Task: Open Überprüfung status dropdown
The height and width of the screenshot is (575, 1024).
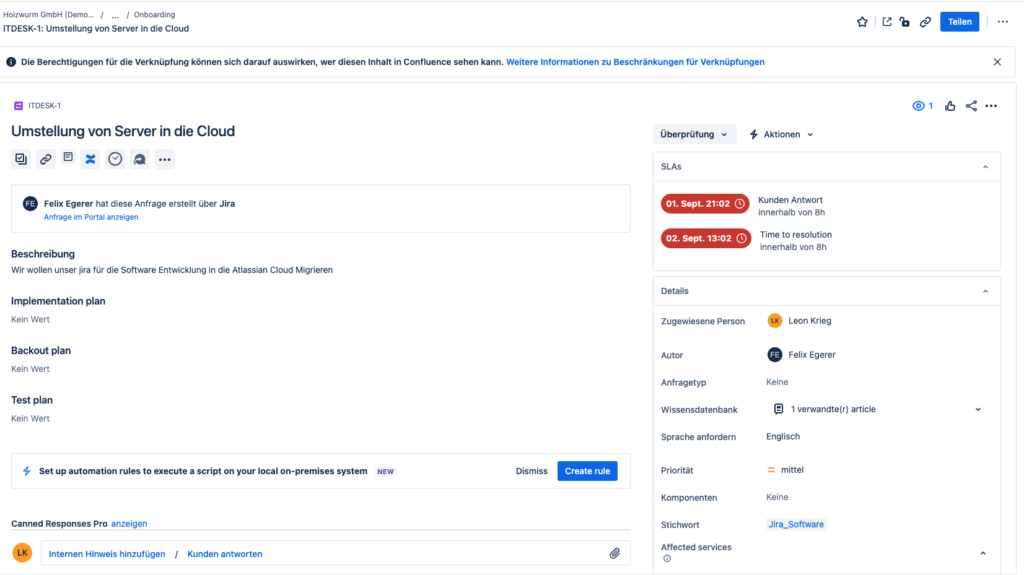Action: click(x=694, y=134)
